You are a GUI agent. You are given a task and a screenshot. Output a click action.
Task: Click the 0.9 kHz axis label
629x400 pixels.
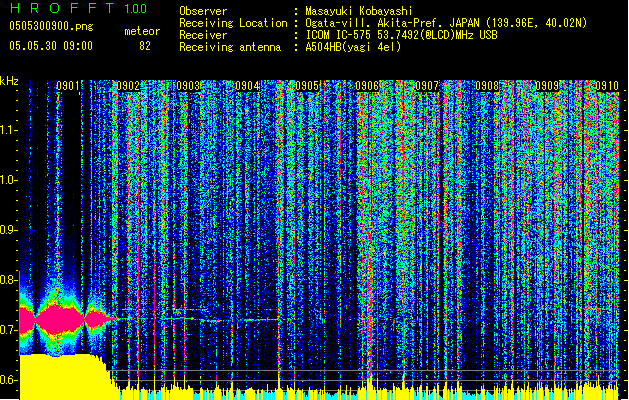[x=9, y=230]
